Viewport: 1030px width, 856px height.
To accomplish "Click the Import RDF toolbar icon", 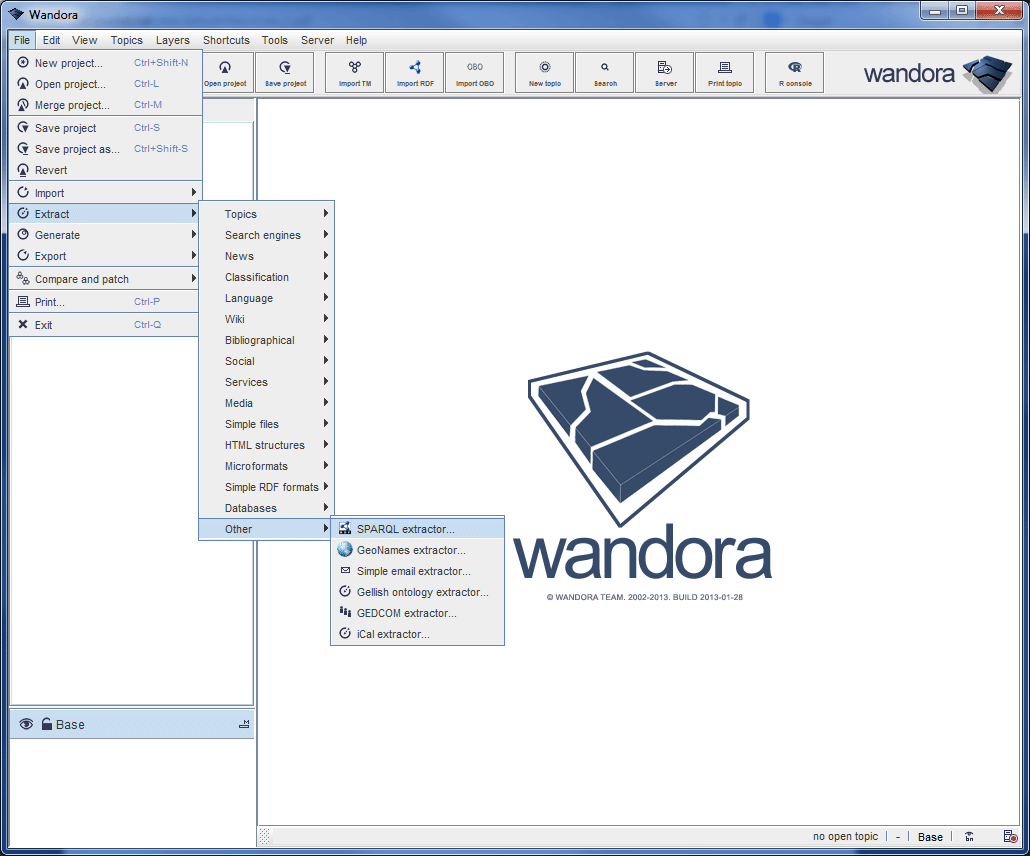I will coord(414,72).
